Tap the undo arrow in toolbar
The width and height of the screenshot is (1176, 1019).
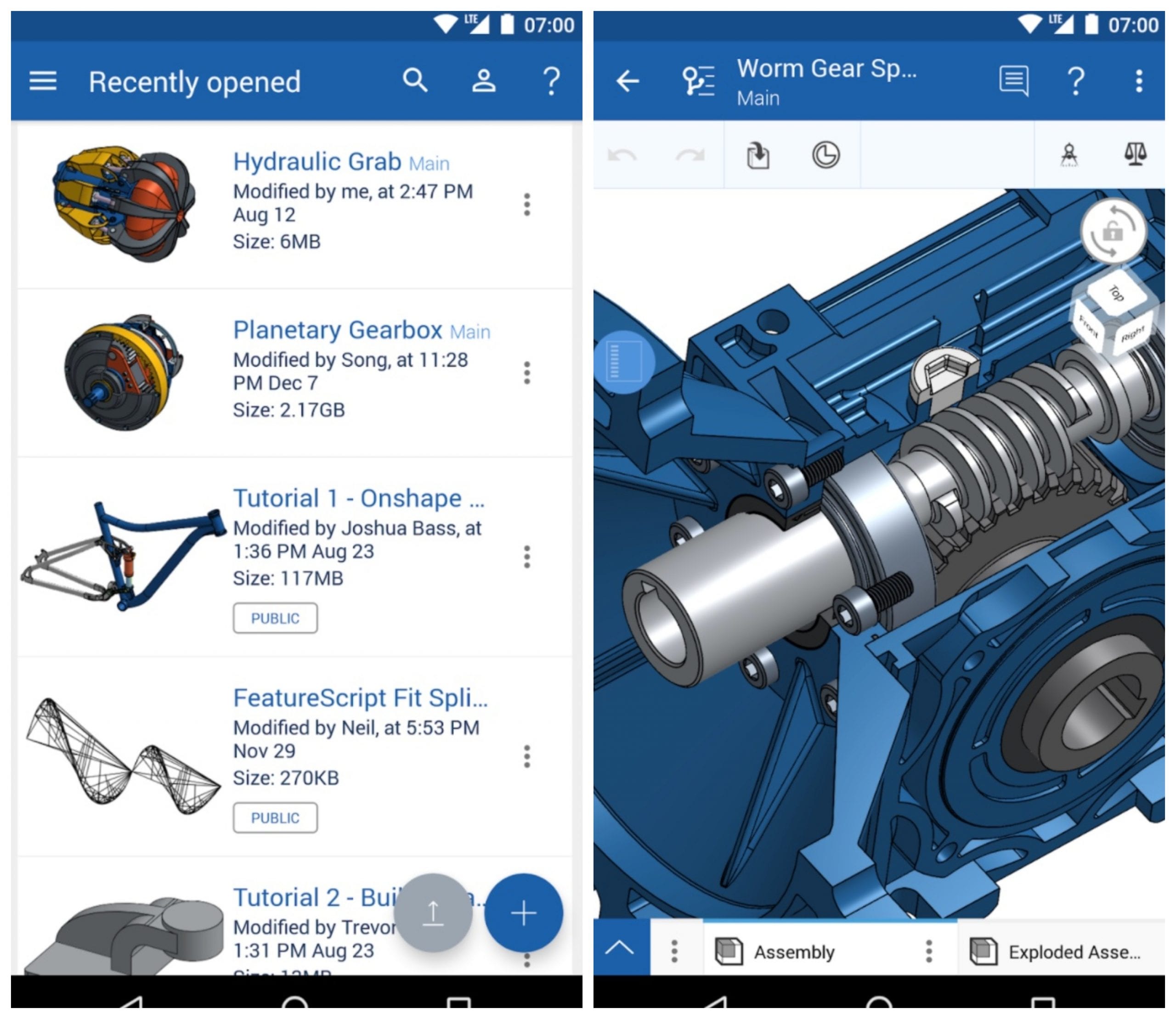622,155
